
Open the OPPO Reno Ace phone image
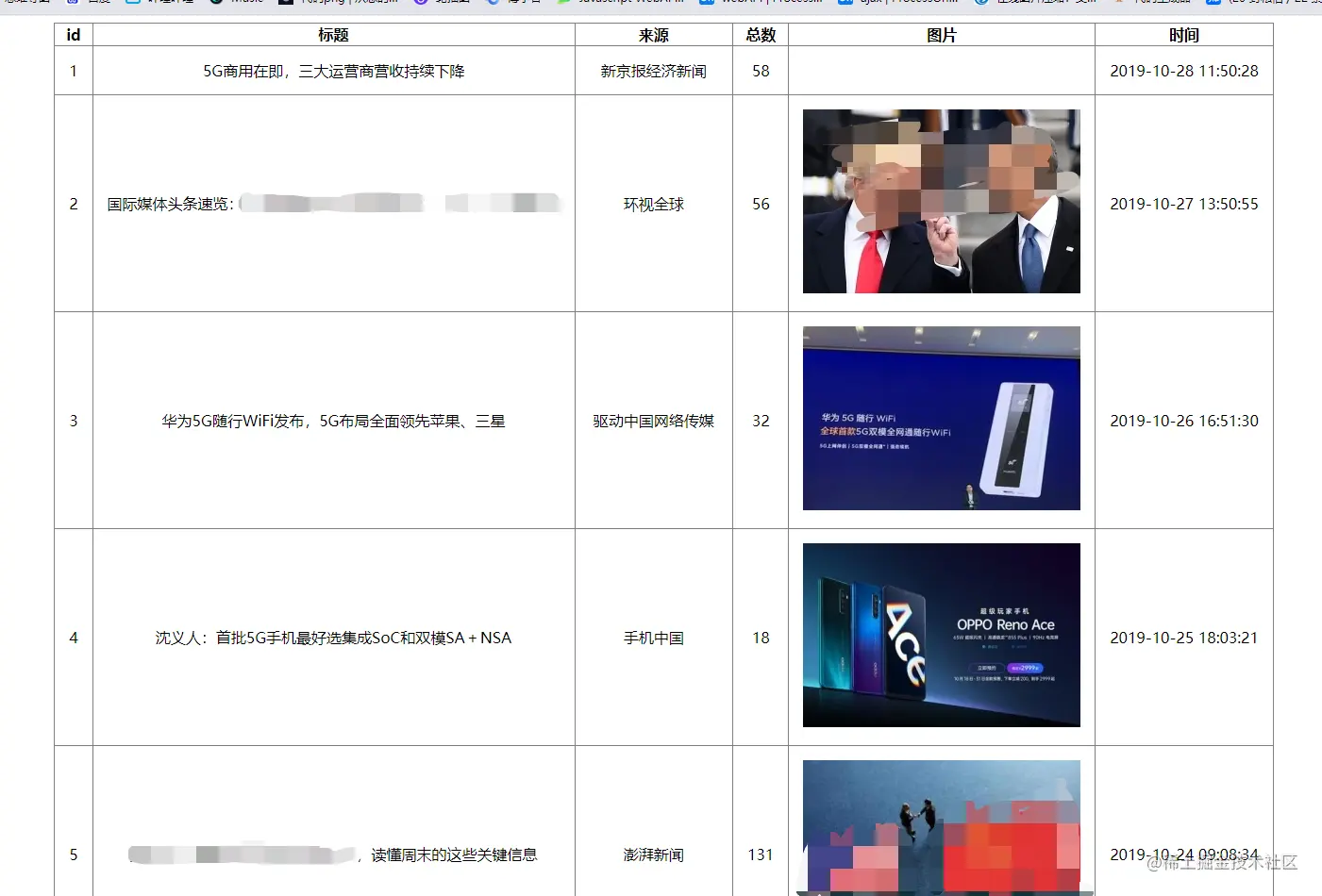pos(942,635)
